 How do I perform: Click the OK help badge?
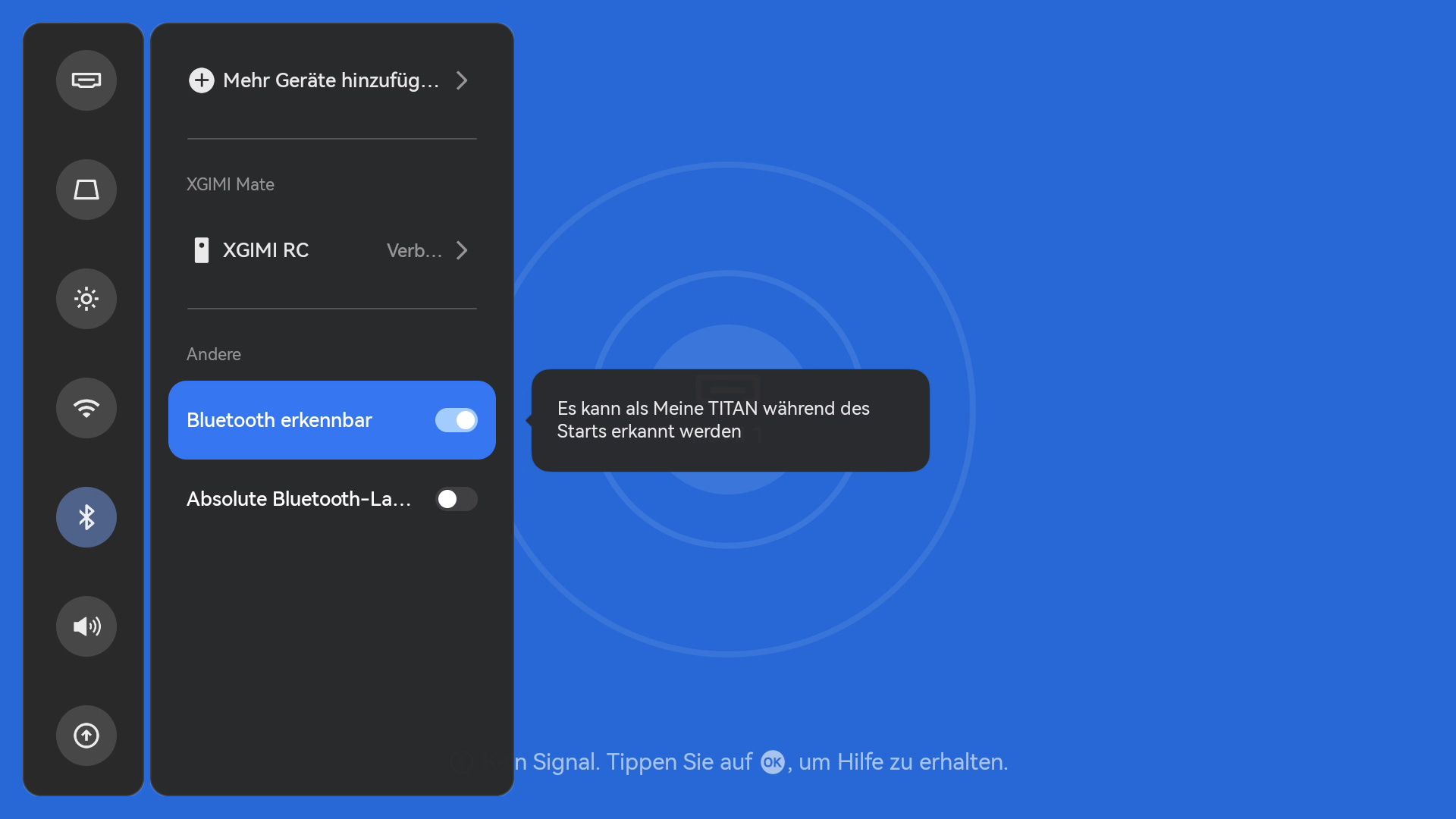click(773, 762)
